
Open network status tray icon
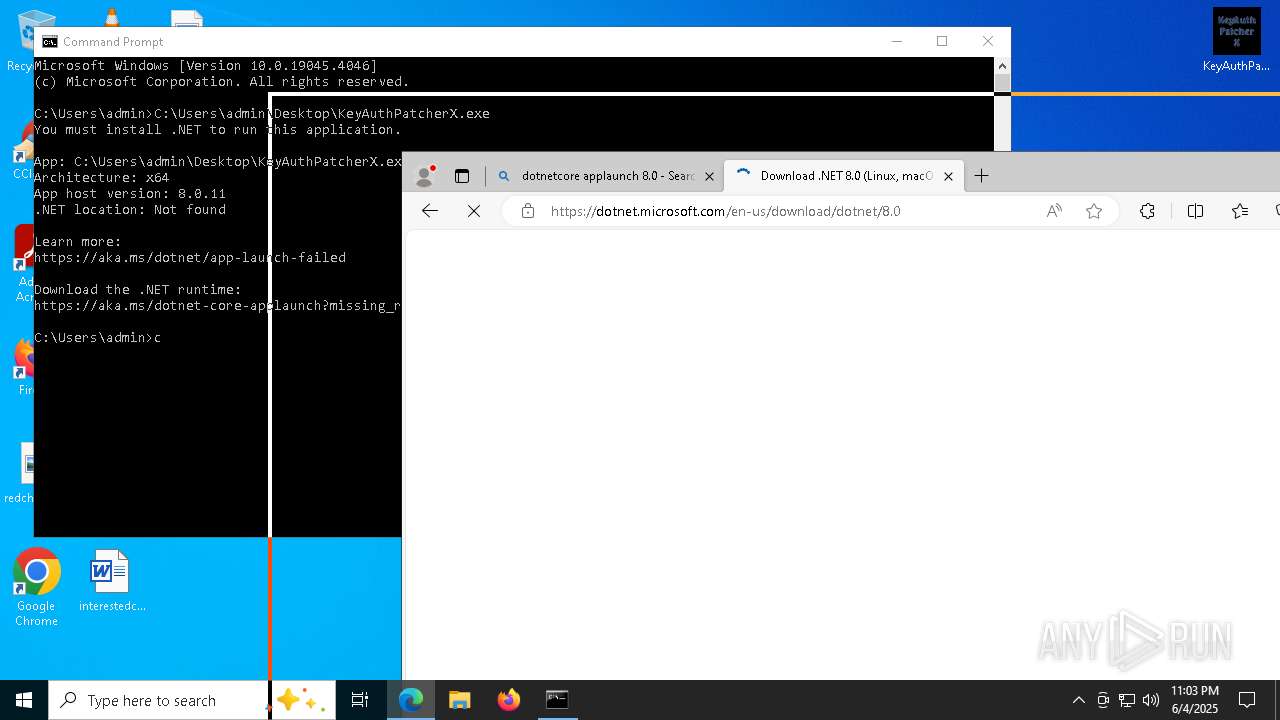pyautogui.click(x=1127, y=700)
